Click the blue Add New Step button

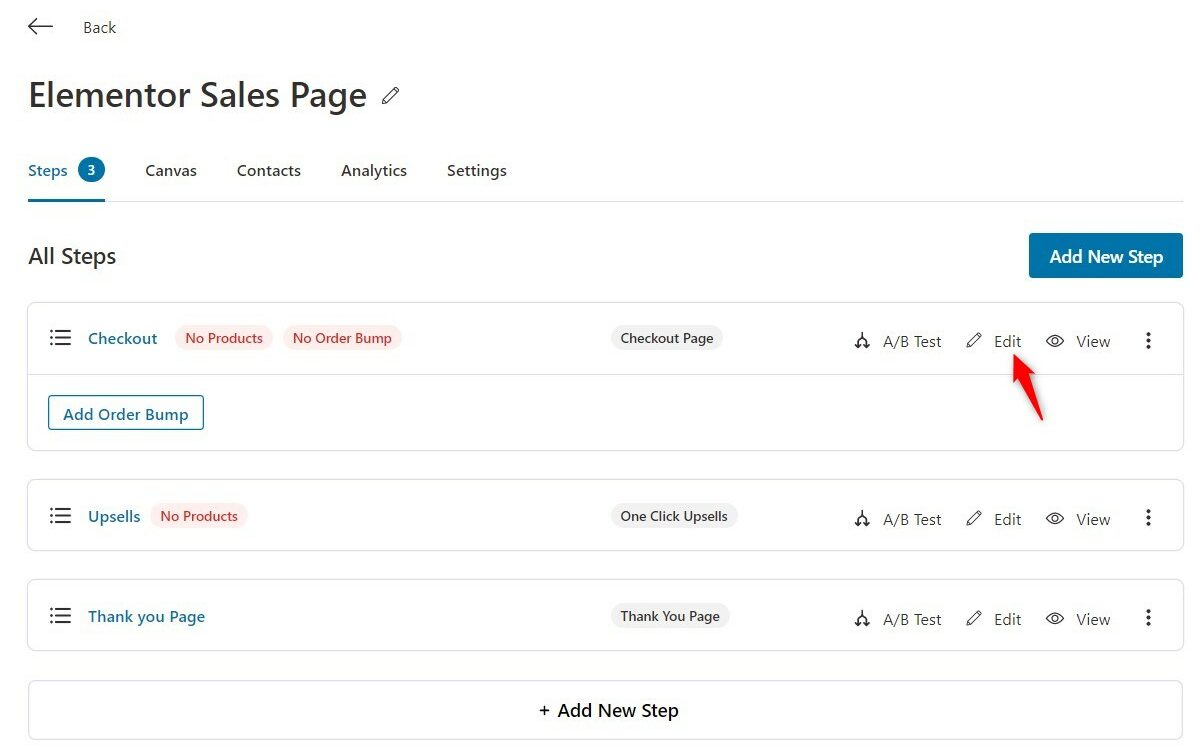click(x=1106, y=256)
